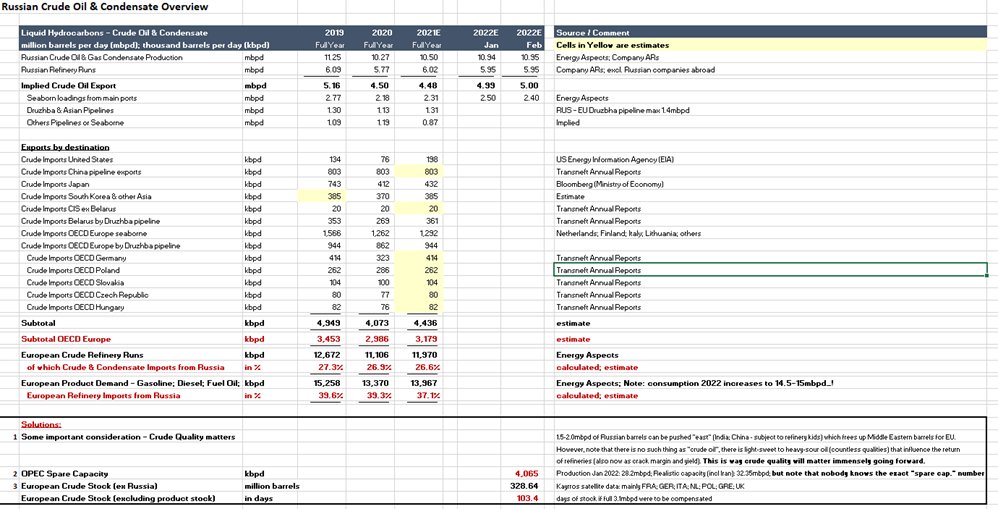
Task: Click the 0.87 value for Others Pipelines
Action: point(429,122)
